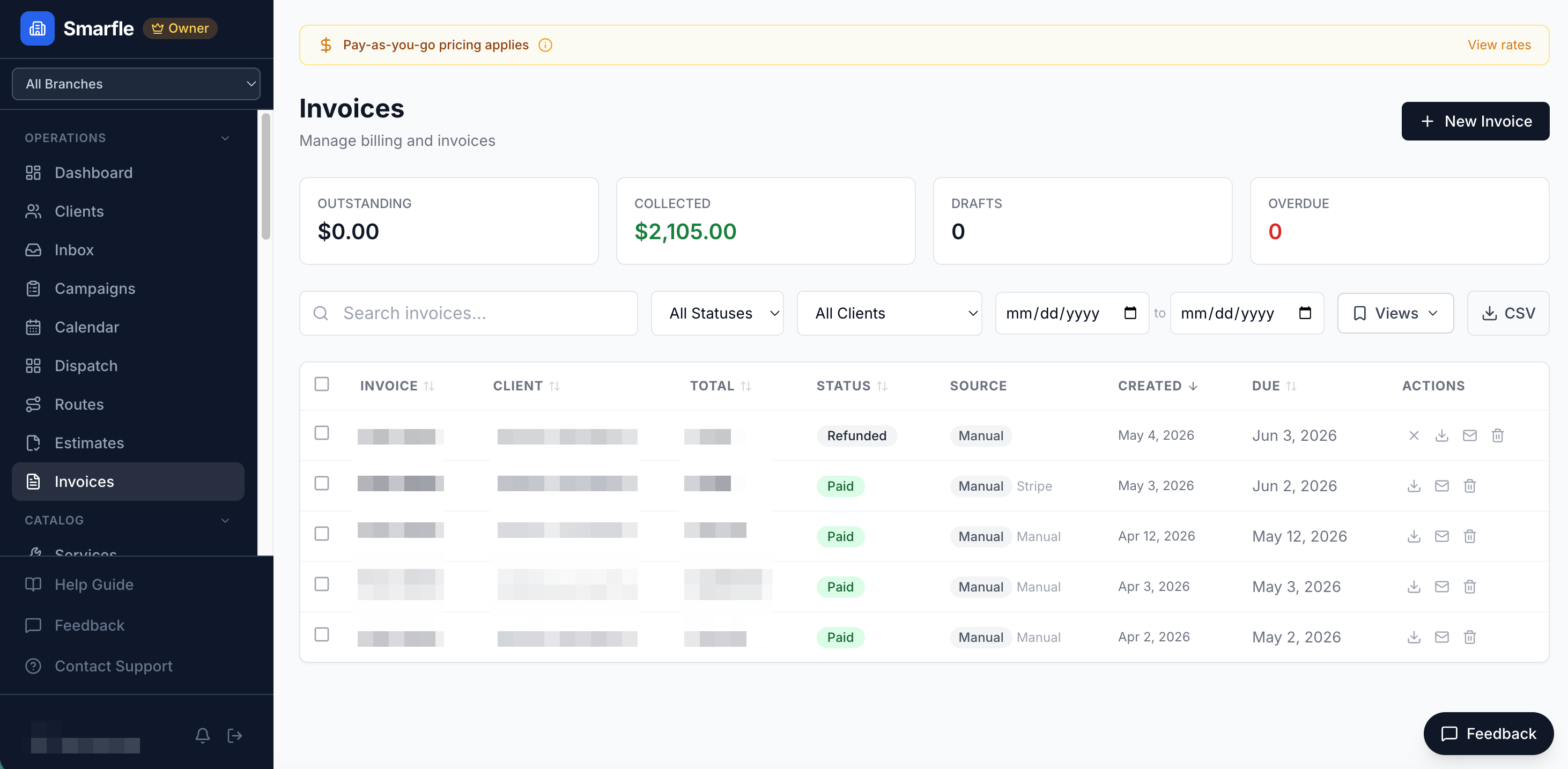Download the invoice created May 3, 2026
The width and height of the screenshot is (1568, 769).
[x=1414, y=486]
